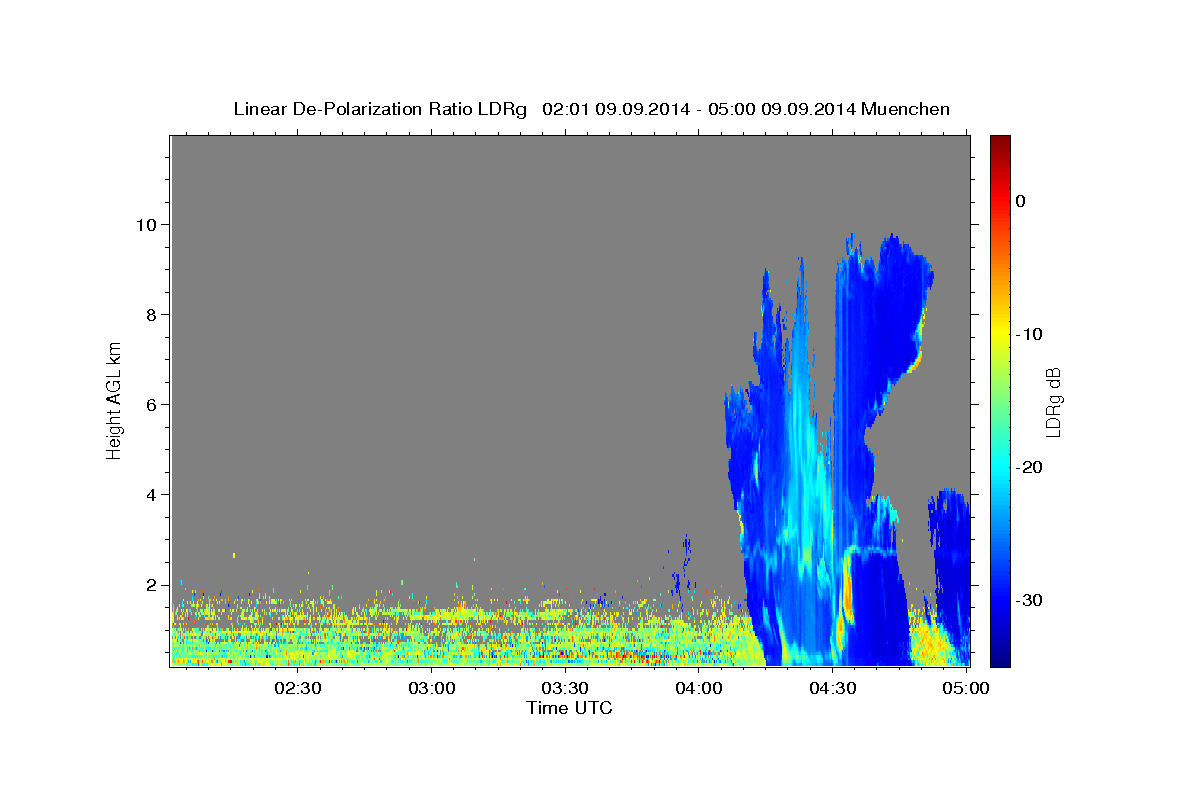Click the height axis label 4
This screenshot has height=800, width=1200.
click(x=152, y=495)
